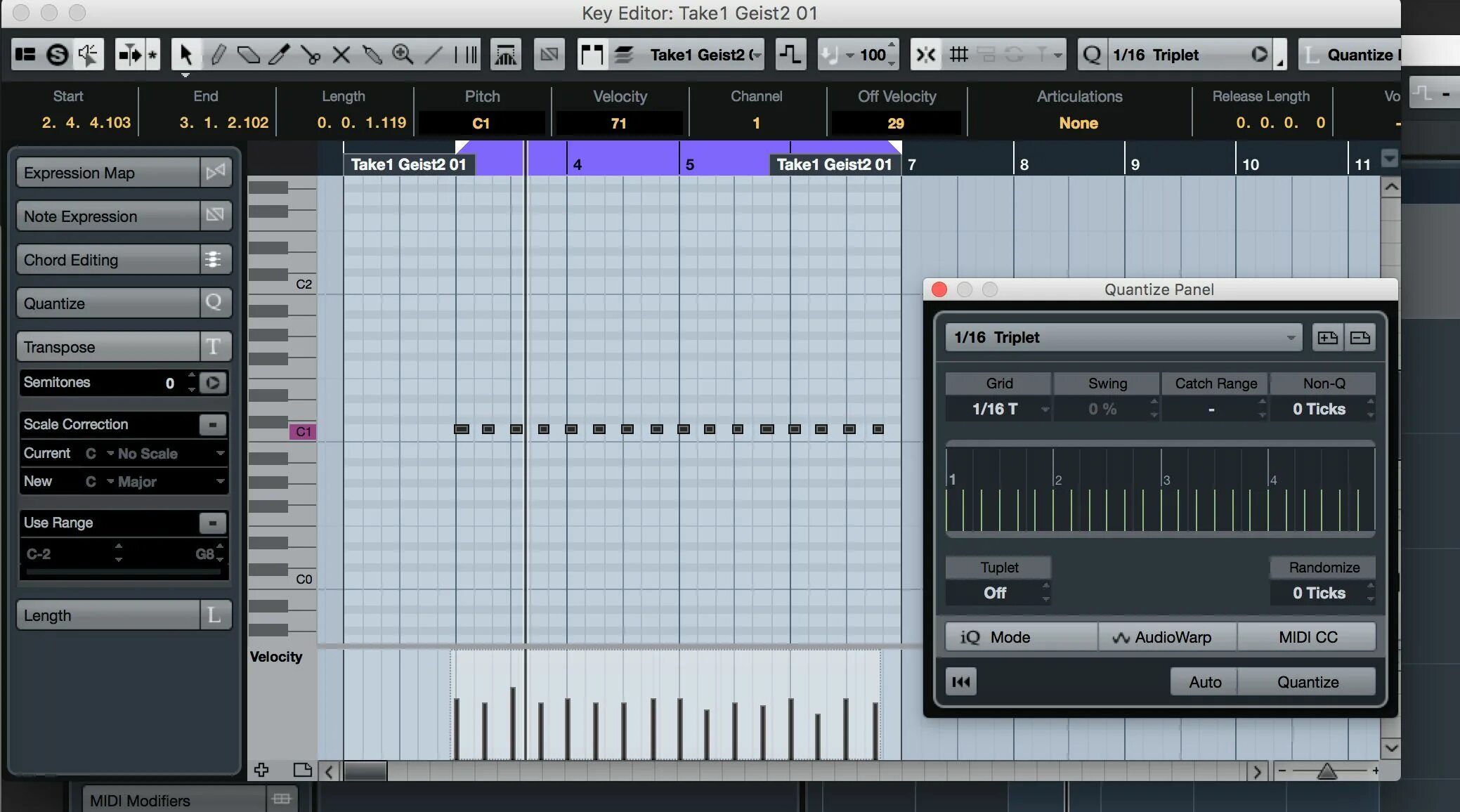Click the horizontal scrollbar thumb
The width and height of the screenshot is (1460, 812).
(365, 771)
